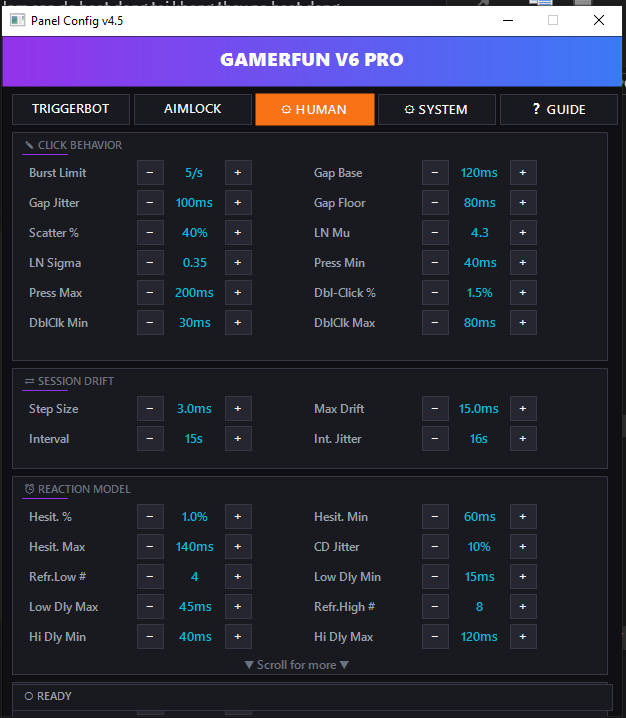
Task: Lower the Scatter % value
Action: pos(150,233)
